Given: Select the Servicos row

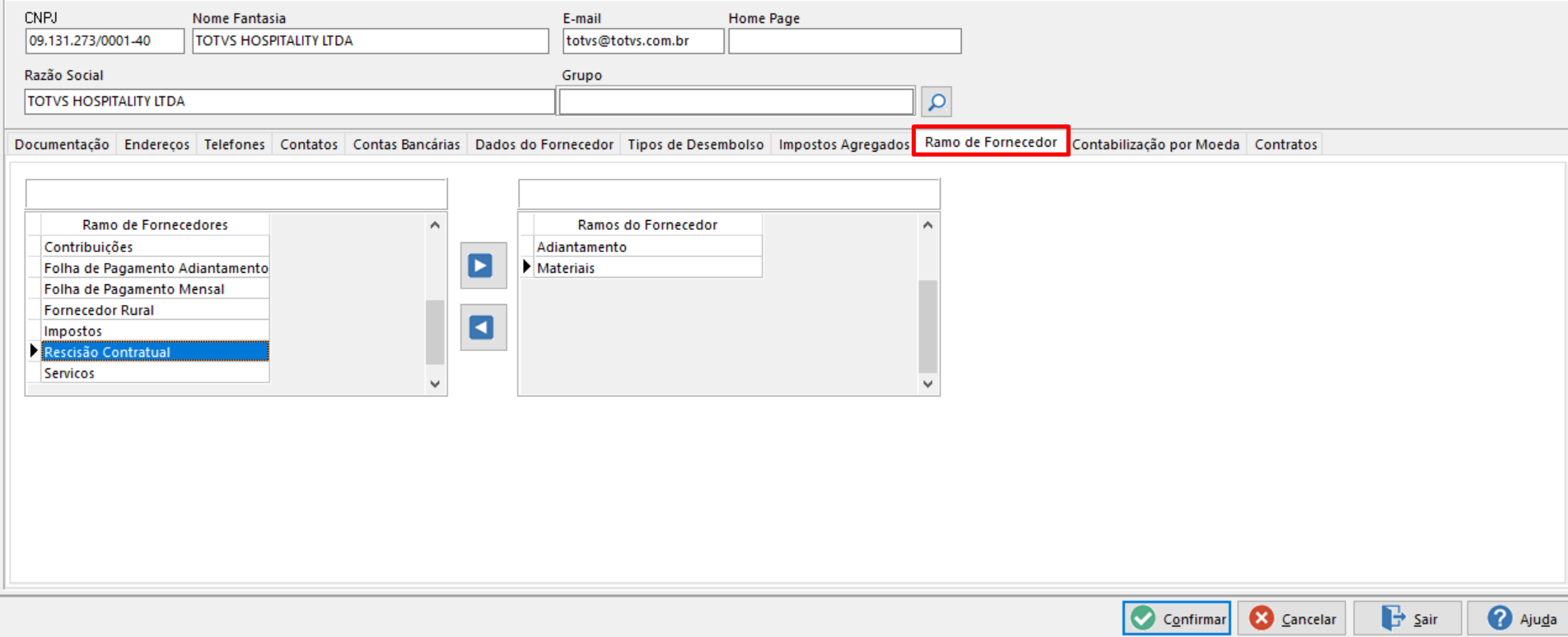Looking at the screenshot, I should (155, 373).
